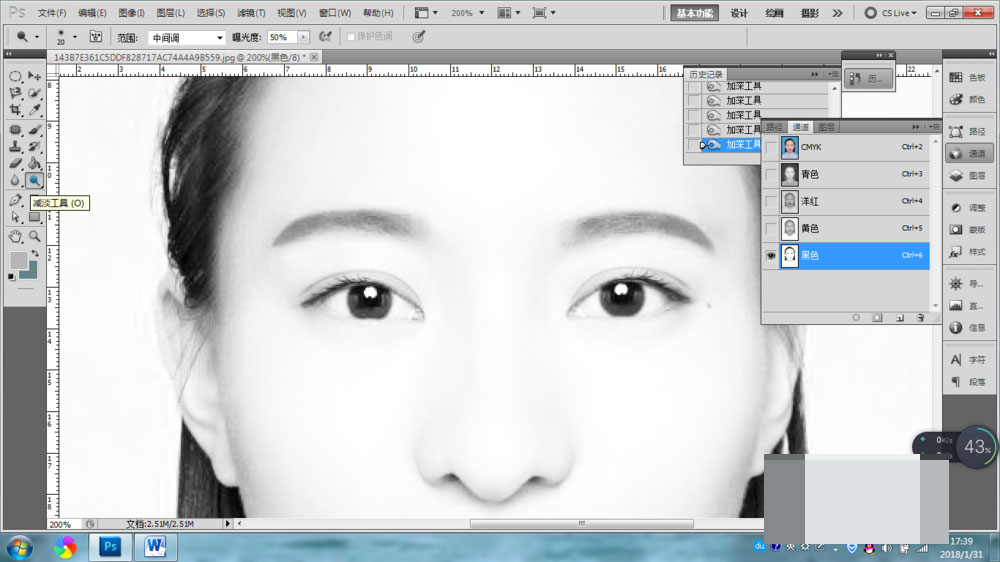Screen dimensions: 1000x562
Task: Switch to the 图层 tab in channels panel
Action: 827,127
